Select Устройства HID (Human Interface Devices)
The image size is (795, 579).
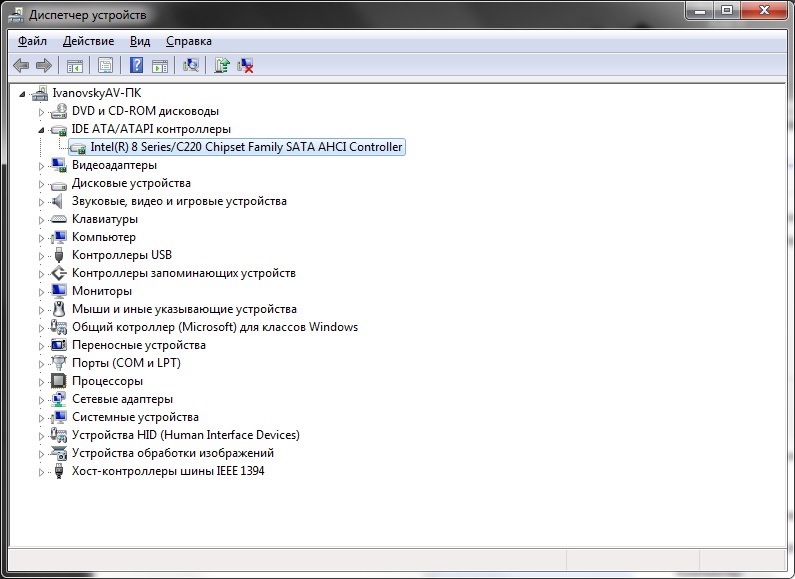186,435
